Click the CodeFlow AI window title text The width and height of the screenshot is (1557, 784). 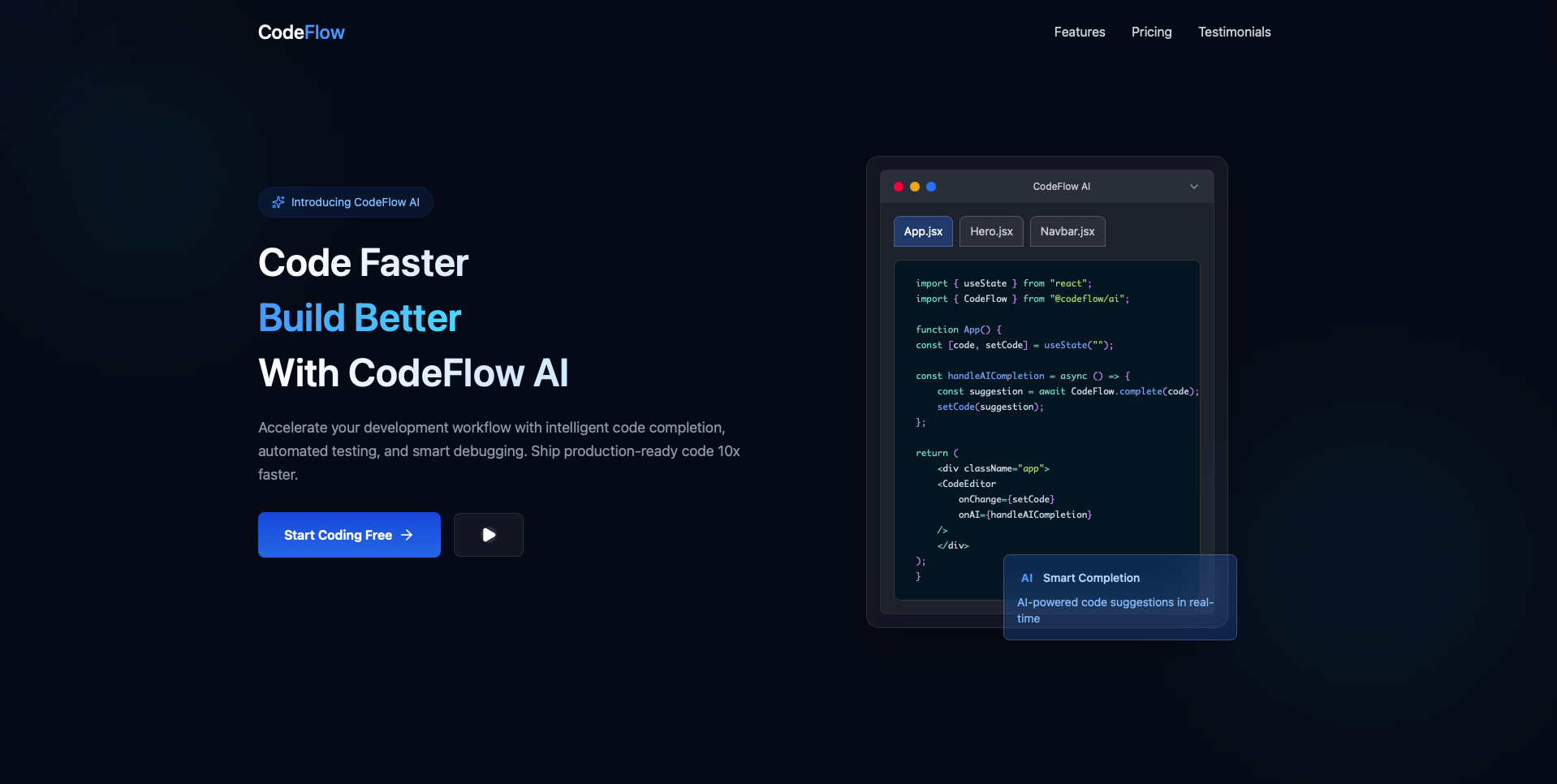[1061, 187]
